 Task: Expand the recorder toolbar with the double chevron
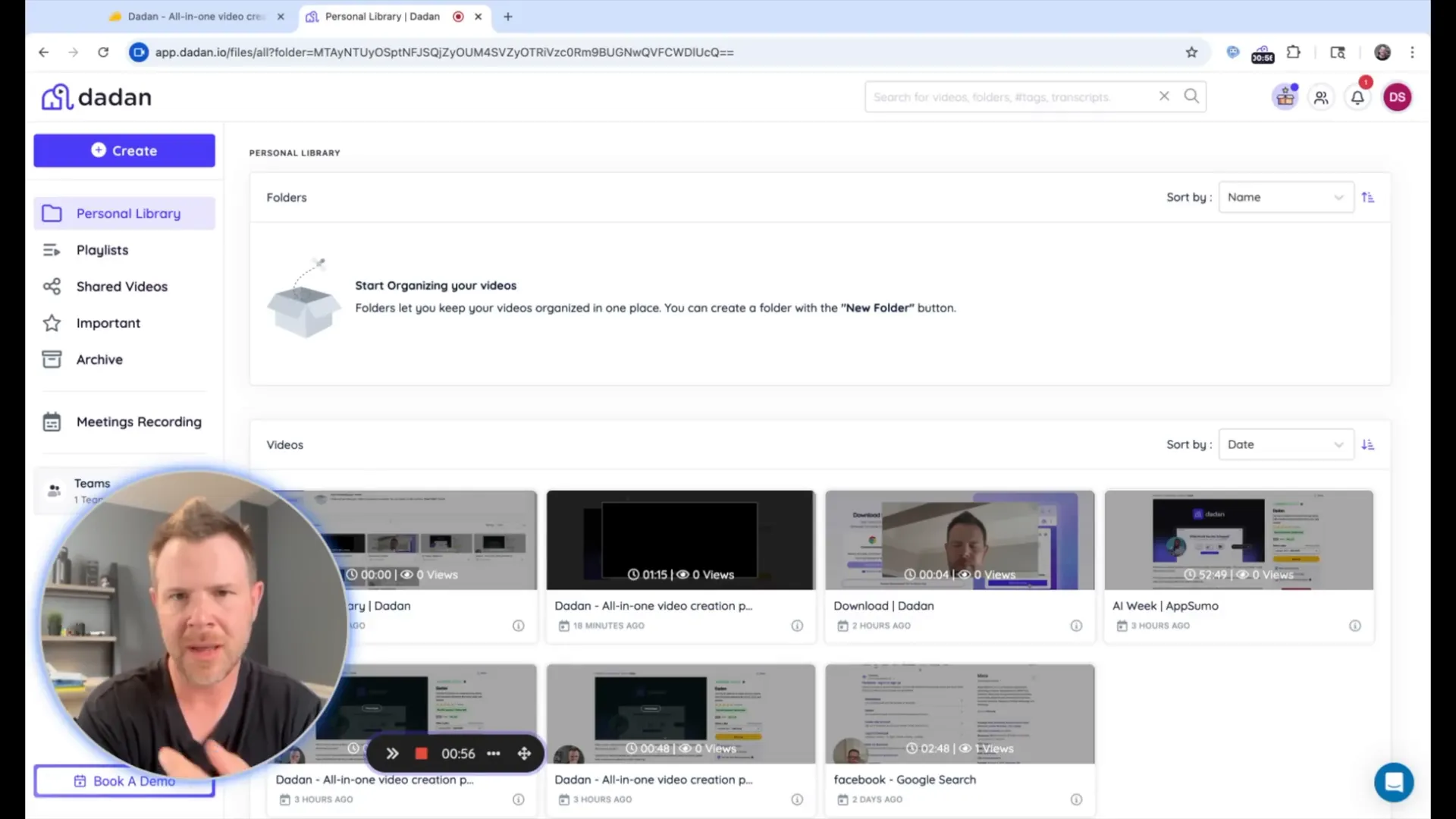392,753
